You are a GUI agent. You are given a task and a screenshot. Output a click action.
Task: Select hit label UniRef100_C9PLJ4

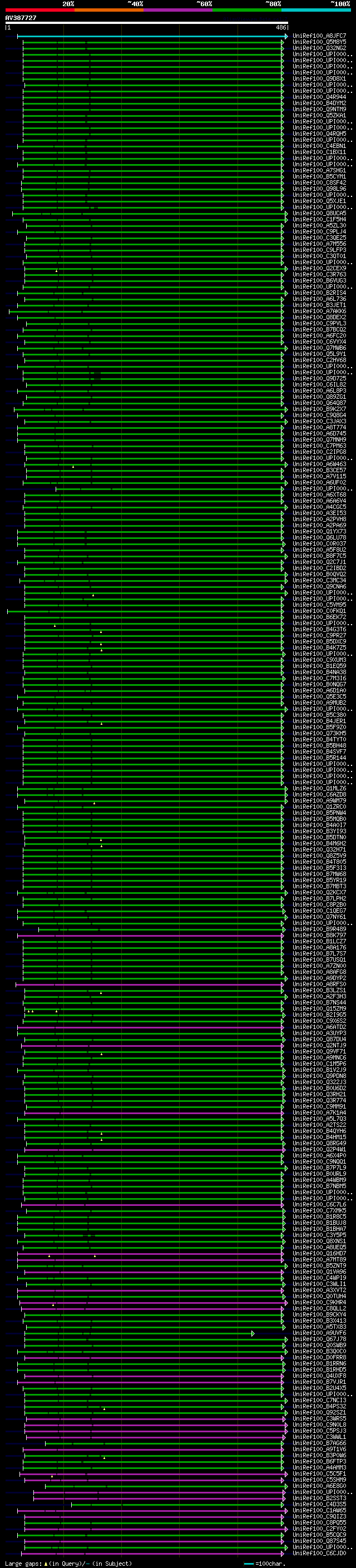pyautogui.click(x=319, y=231)
